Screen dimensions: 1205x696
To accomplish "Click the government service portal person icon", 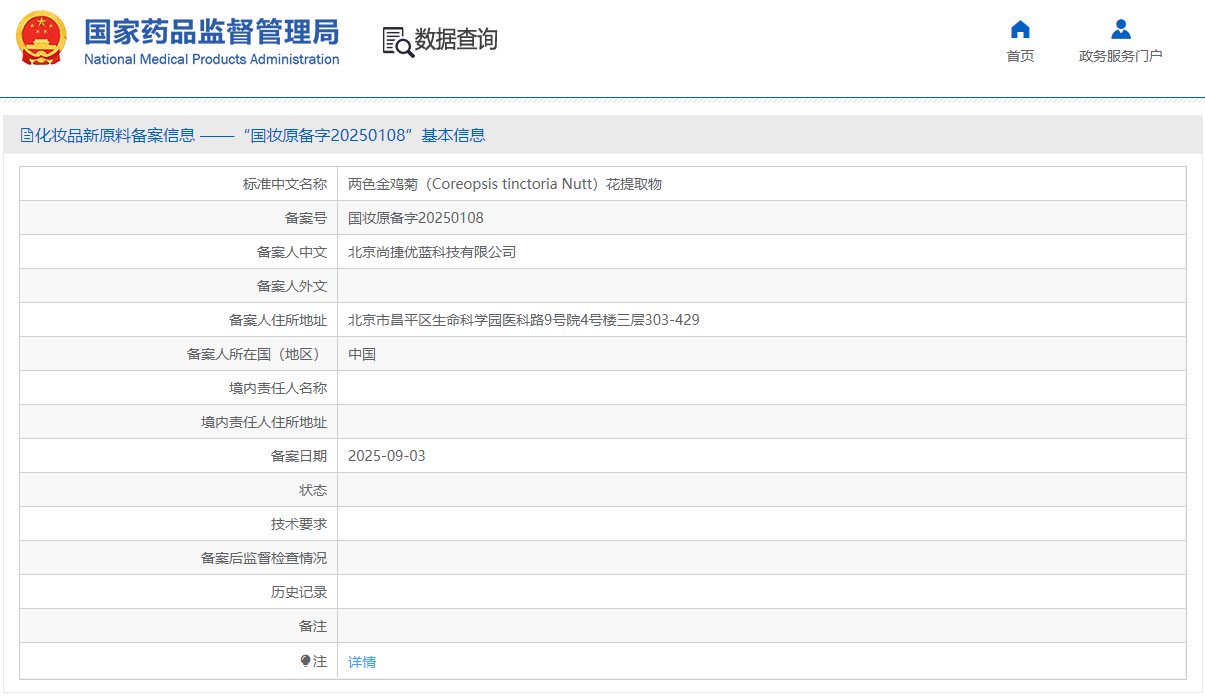I will click(1121, 29).
